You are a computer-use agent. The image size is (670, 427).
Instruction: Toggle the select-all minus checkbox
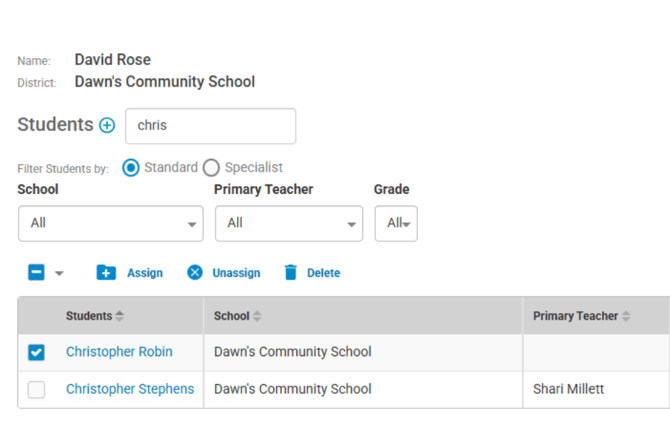37,272
